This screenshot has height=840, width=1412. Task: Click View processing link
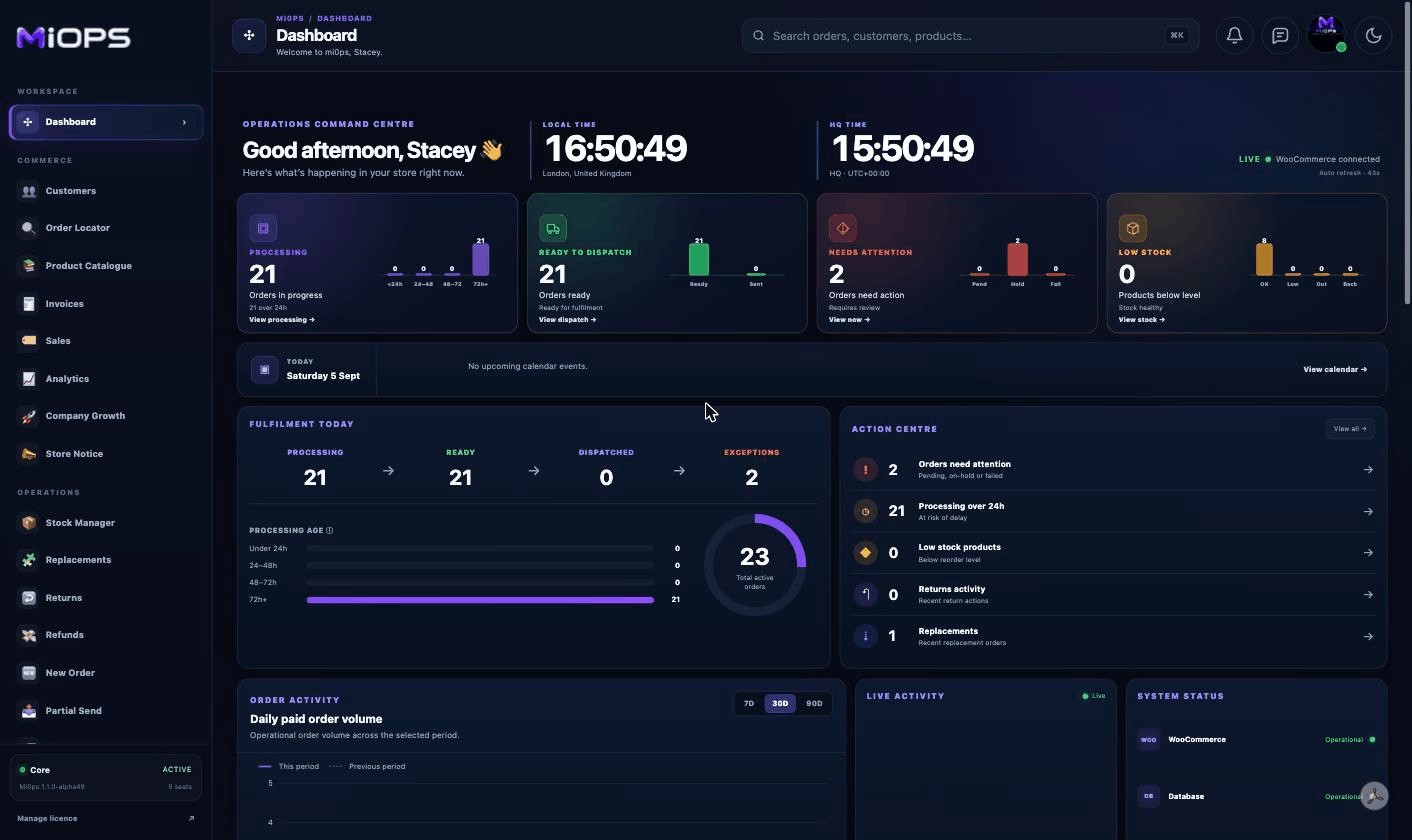(x=282, y=320)
